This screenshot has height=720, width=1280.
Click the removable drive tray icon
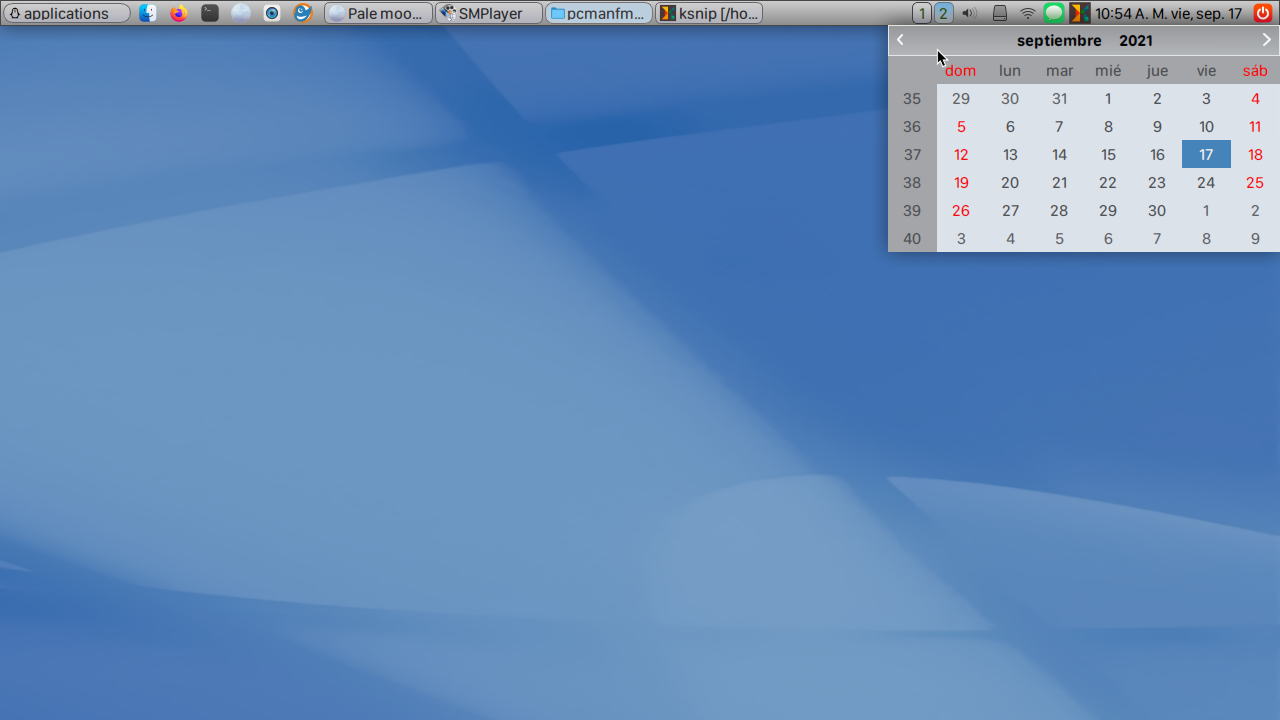(x=999, y=13)
